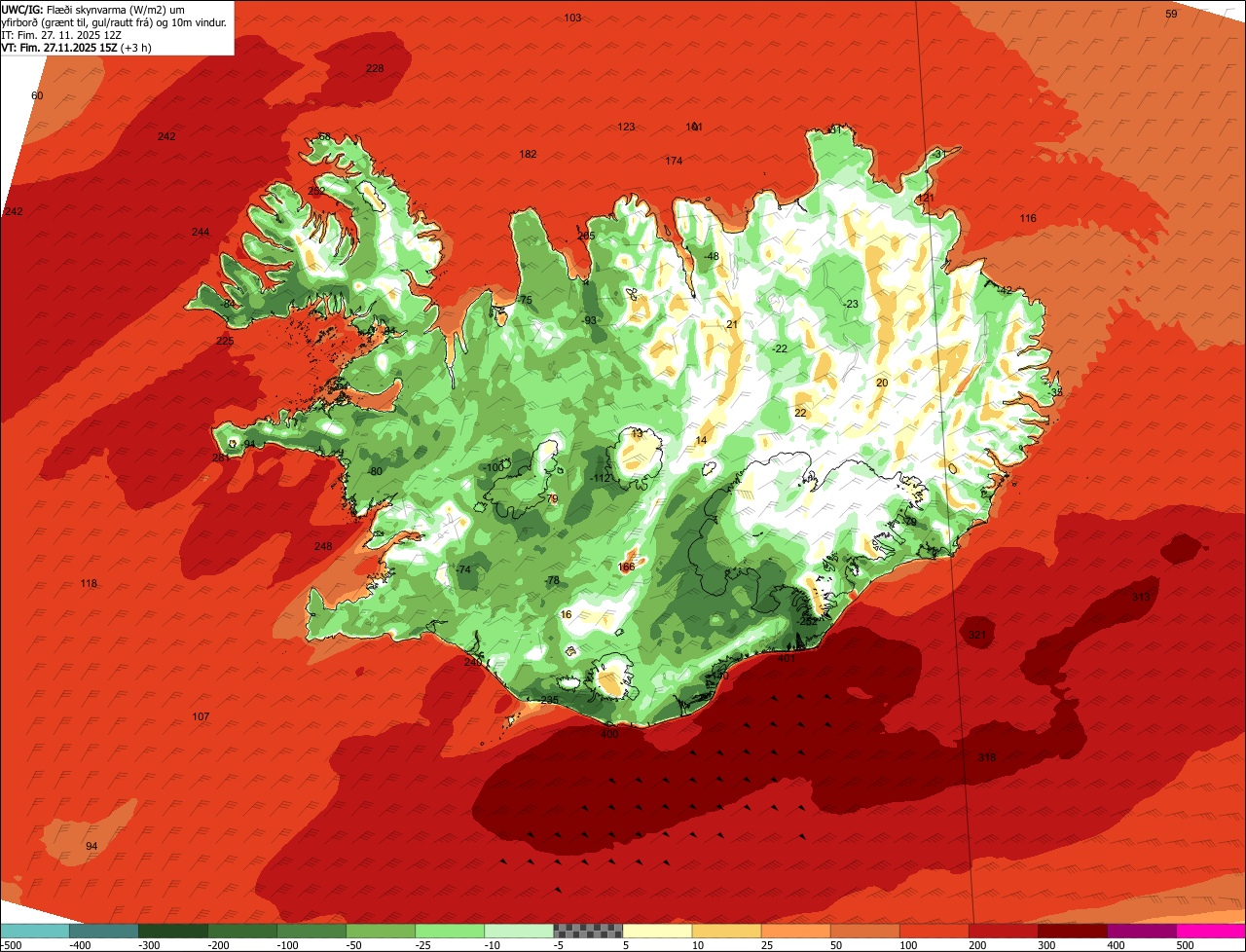Click the map value '60' near the left edge
The width and height of the screenshot is (1246, 952).
point(37,95)
